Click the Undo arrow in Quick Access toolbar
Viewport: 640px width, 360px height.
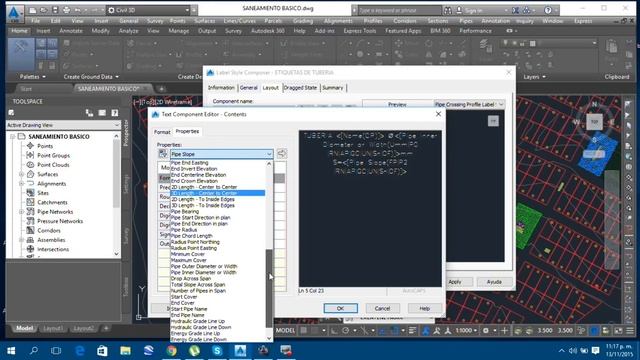[78, 10]
